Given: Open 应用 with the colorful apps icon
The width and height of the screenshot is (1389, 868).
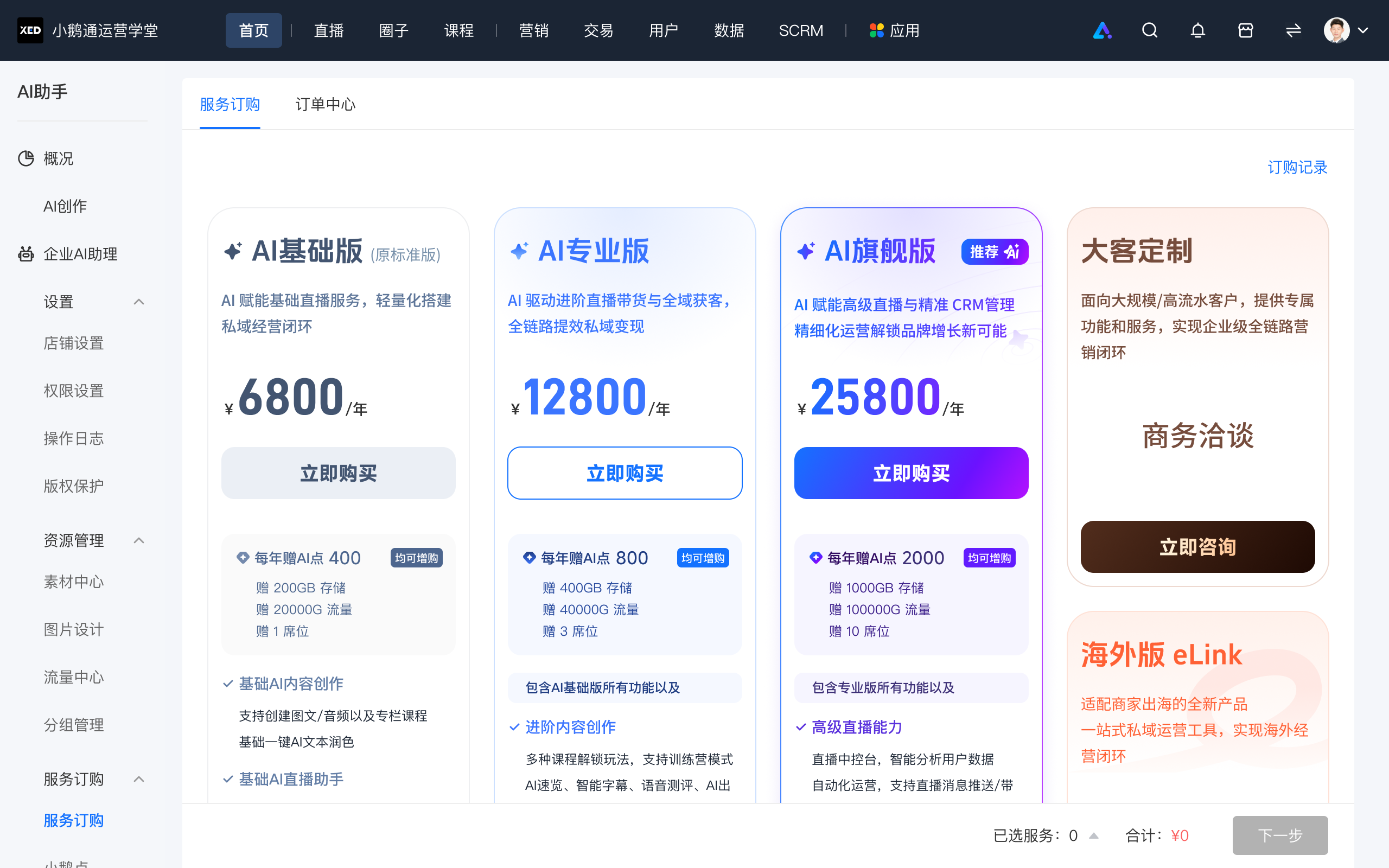Looking at the screenshot, I should pyautogui.click(x=894, y=30).
